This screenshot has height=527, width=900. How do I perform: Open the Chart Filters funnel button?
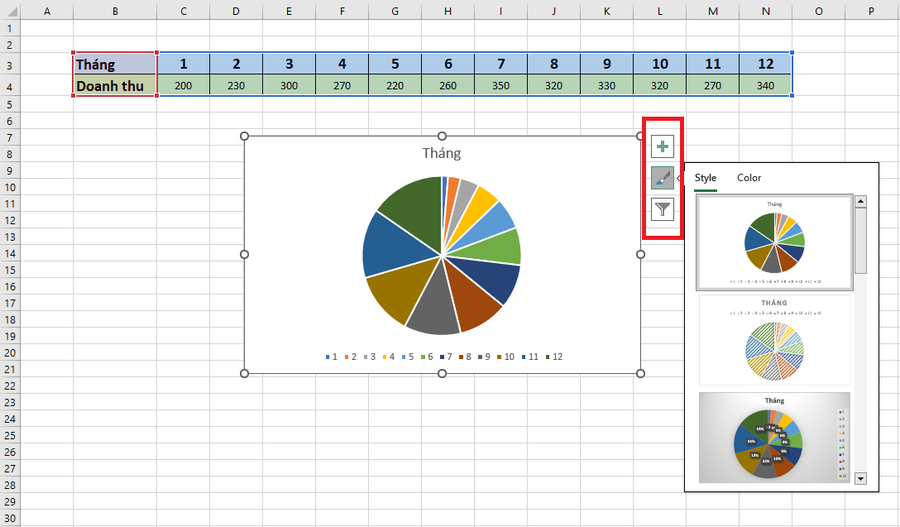[662, 209]
